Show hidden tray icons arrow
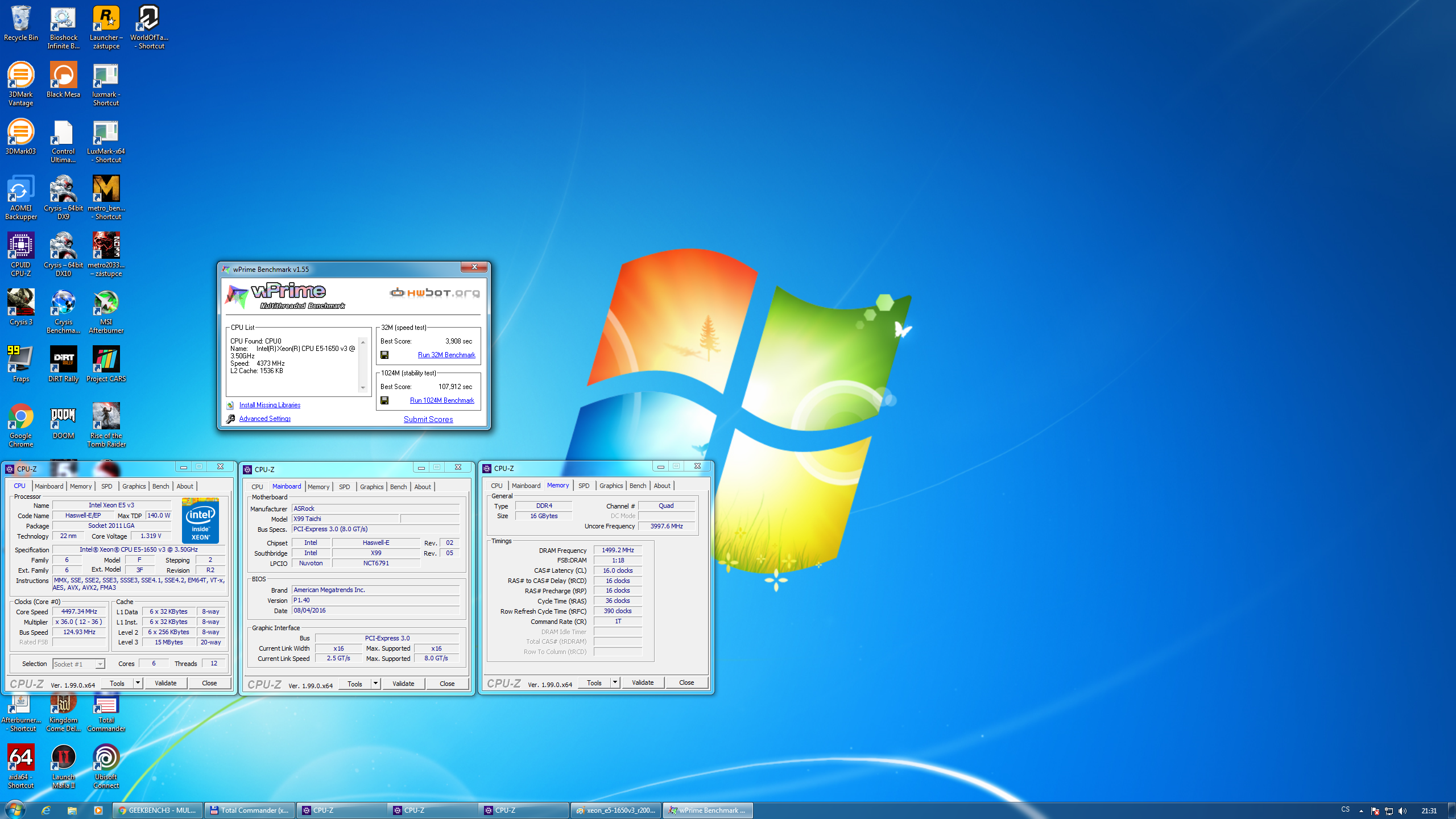The height and width of the screenshot is (819, 1456). coord(1361,811)
